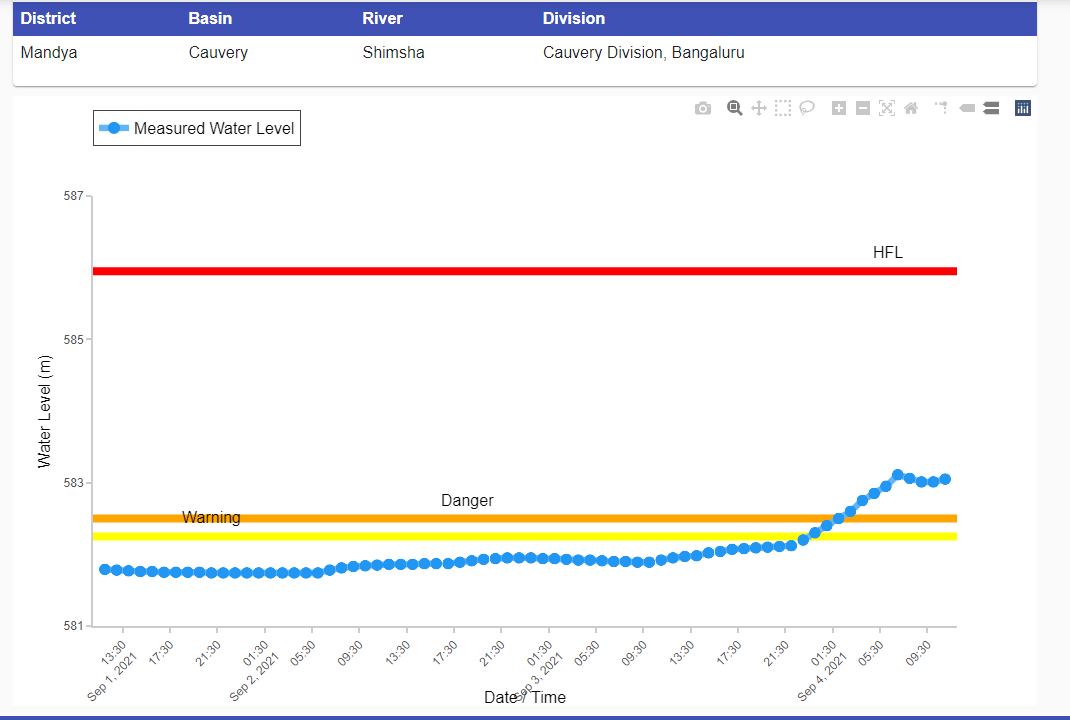The width and height of the screenshot is (1070, 720).
Task: Click the Sep 2, 2021 x-axis label
Action: click(x=254, y=677)
